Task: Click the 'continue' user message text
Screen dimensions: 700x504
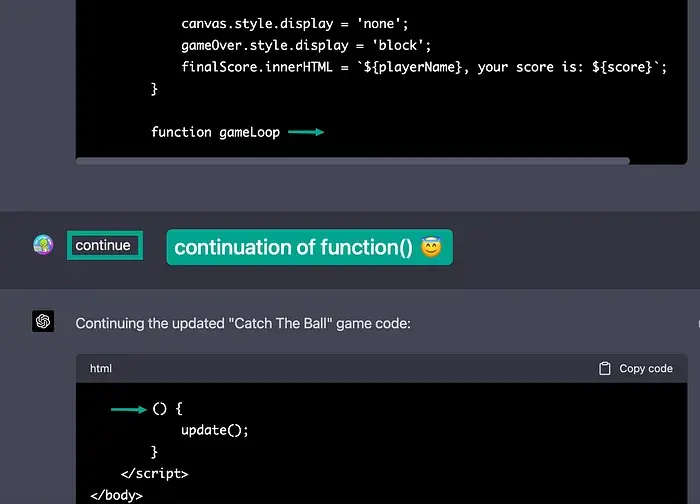Action: point(103,245)
